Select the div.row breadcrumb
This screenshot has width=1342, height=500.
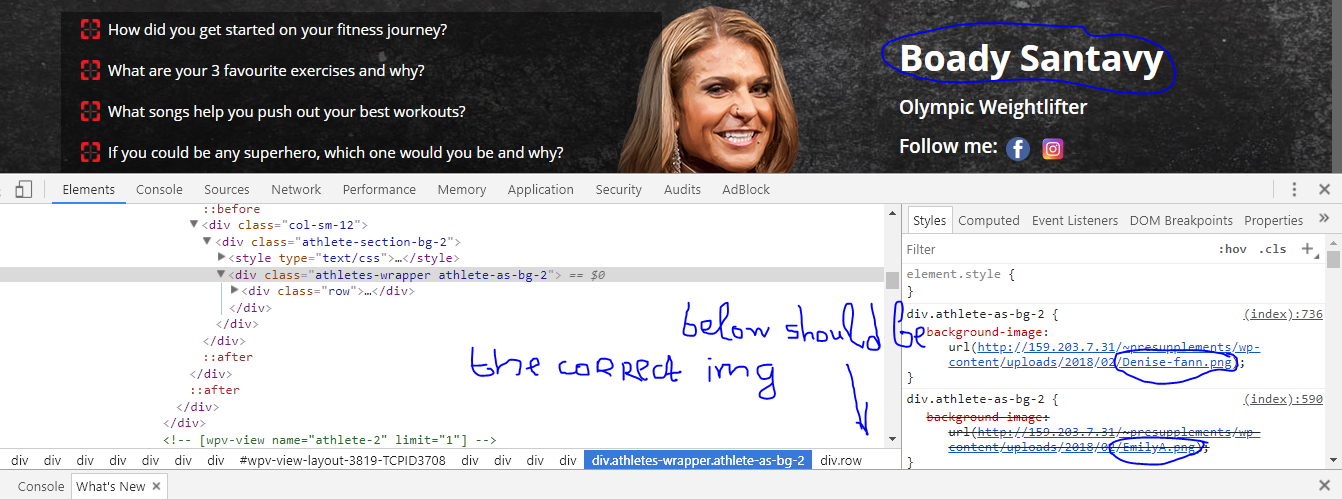841,461
